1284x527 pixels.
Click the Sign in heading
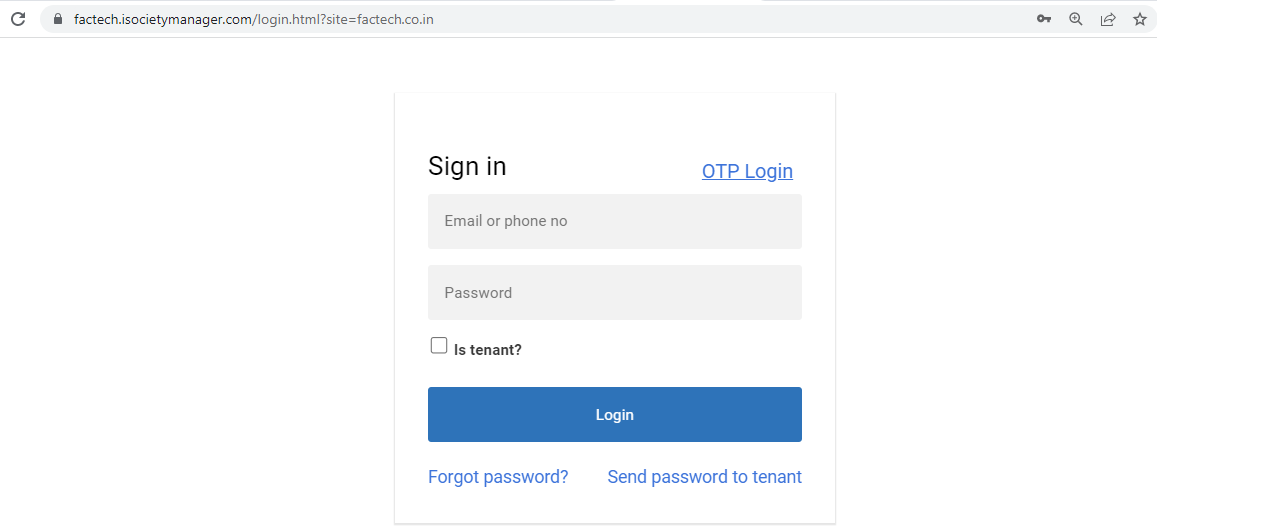coord(467,166)
